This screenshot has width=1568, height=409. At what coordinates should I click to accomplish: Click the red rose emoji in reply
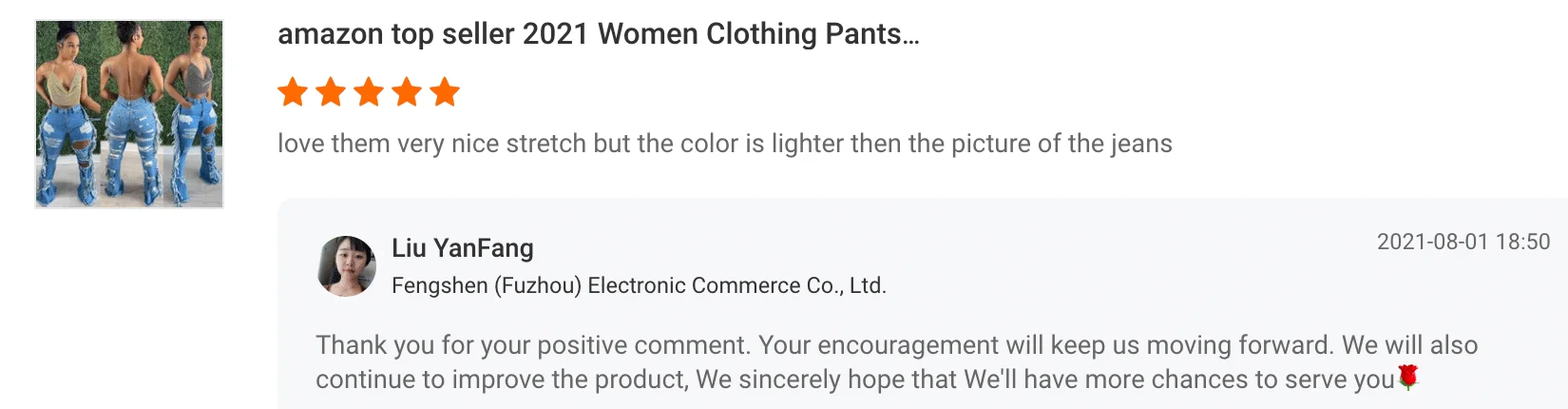coord(1408,378)
